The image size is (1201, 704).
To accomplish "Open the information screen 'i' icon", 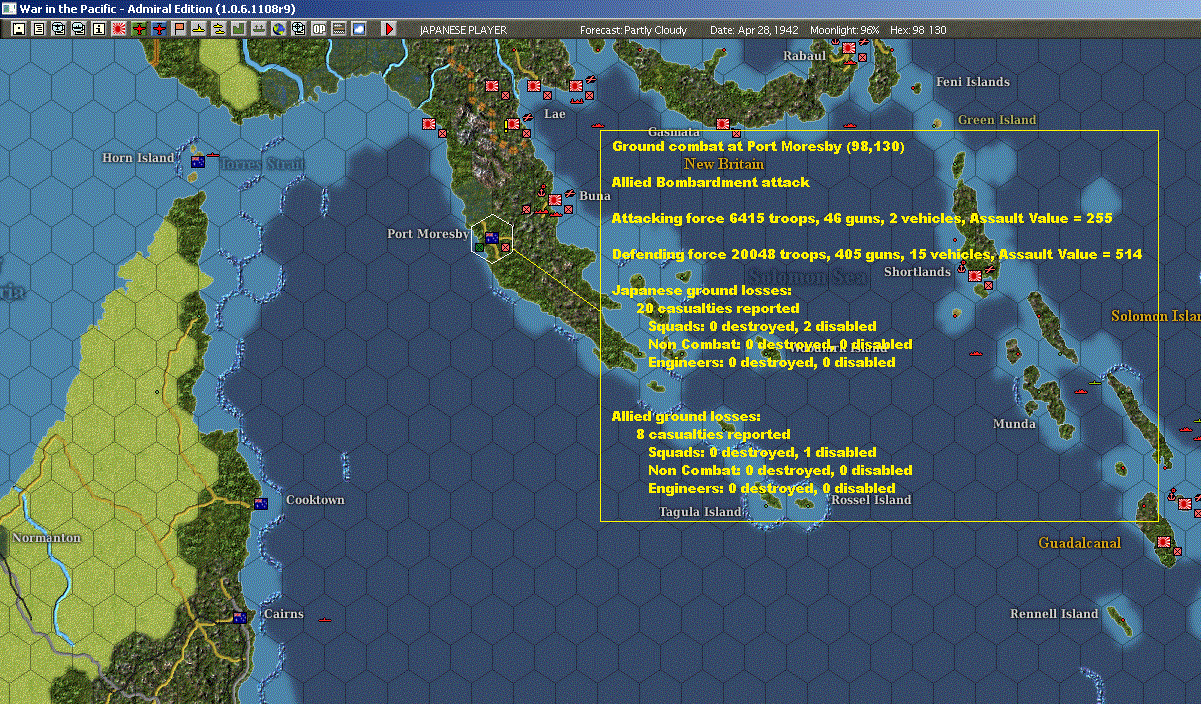I will point(99,29).
